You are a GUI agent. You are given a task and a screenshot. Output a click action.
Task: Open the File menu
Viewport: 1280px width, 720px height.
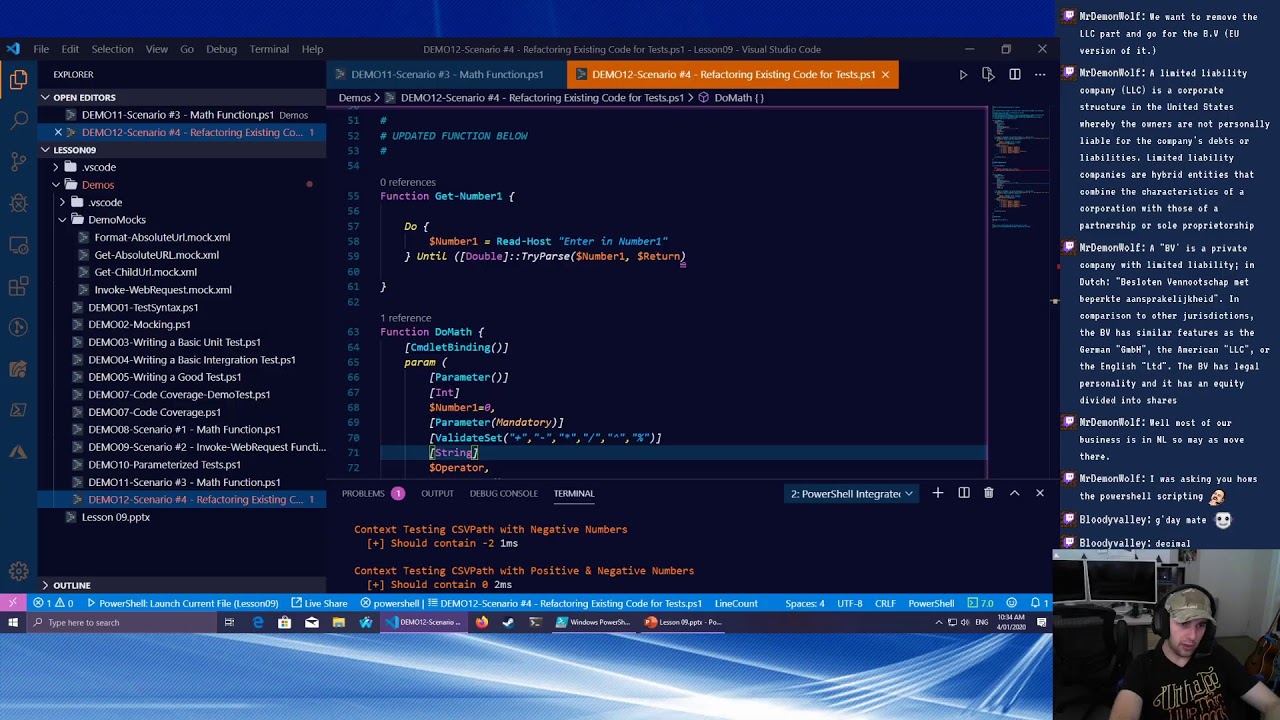[41, 49]
